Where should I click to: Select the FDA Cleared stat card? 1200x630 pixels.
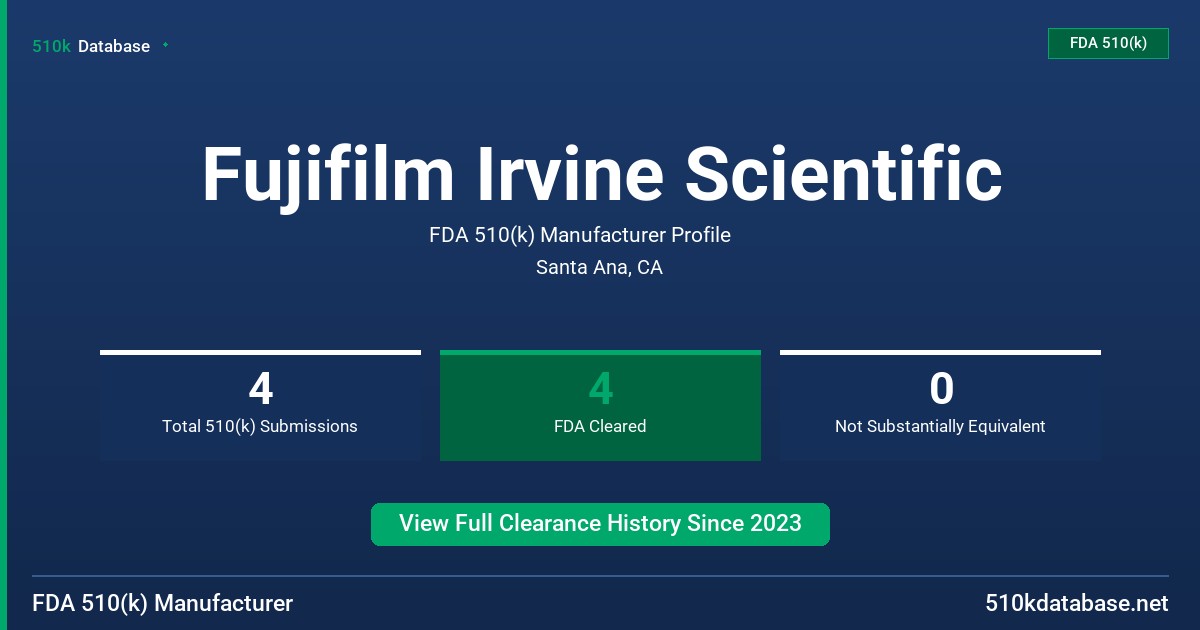tap(600, 405)
